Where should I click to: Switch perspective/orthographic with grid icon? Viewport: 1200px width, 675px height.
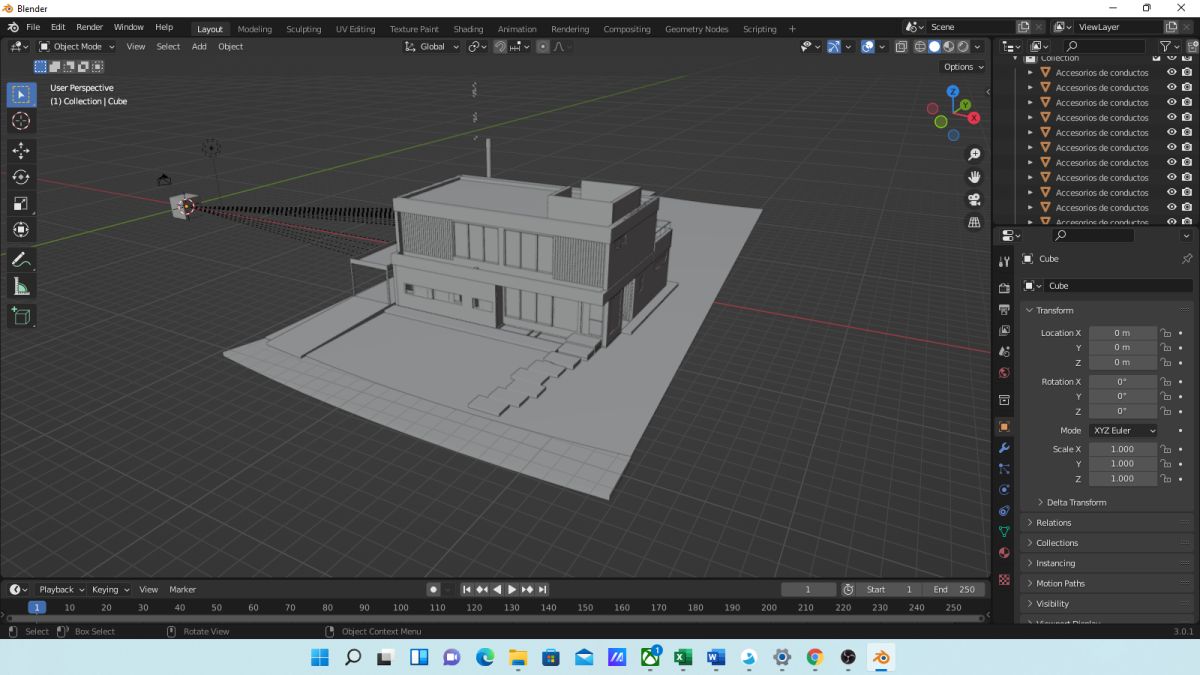coord(974,223)
